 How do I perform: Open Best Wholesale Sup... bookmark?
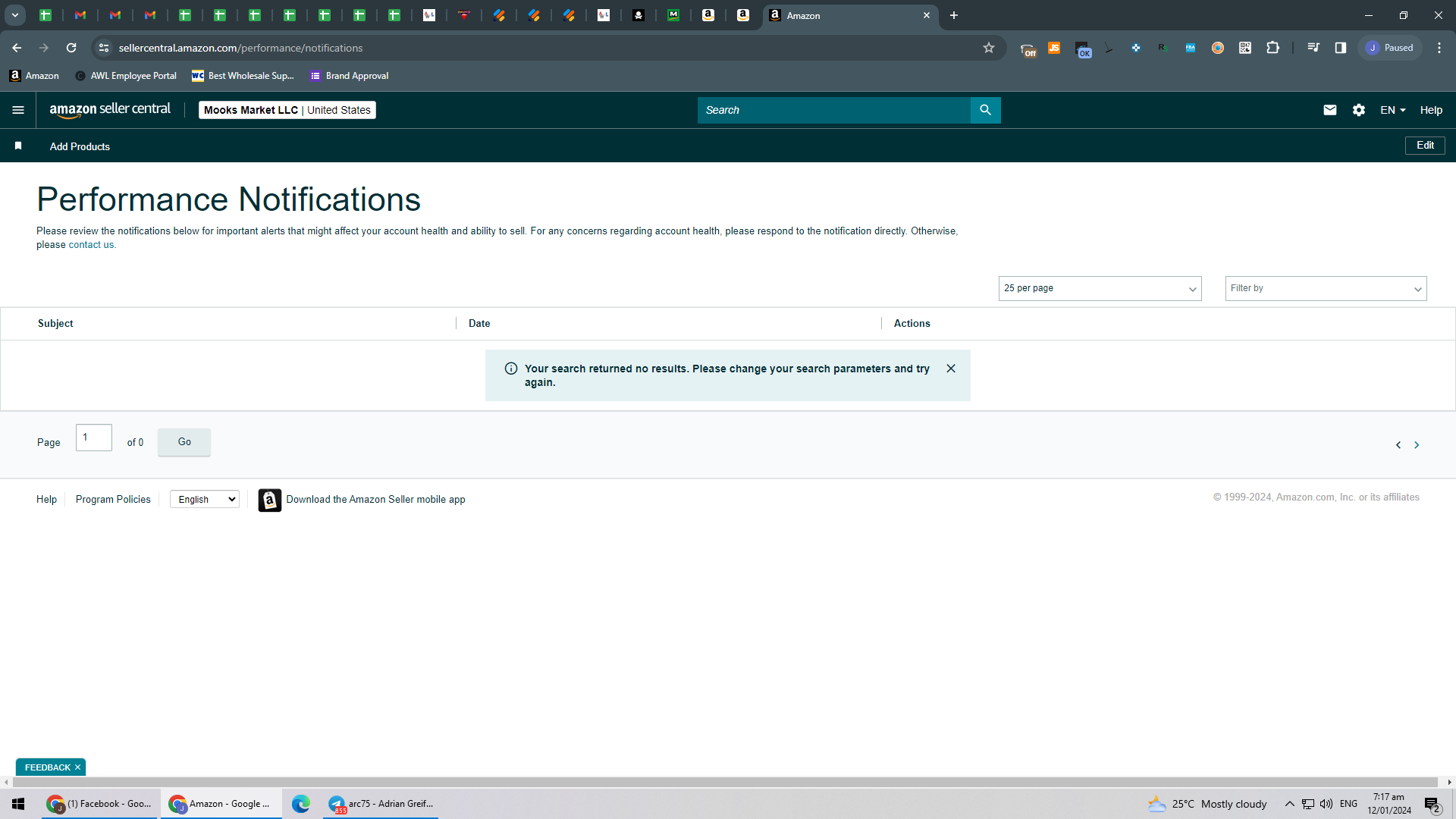[x=243, y=76]
